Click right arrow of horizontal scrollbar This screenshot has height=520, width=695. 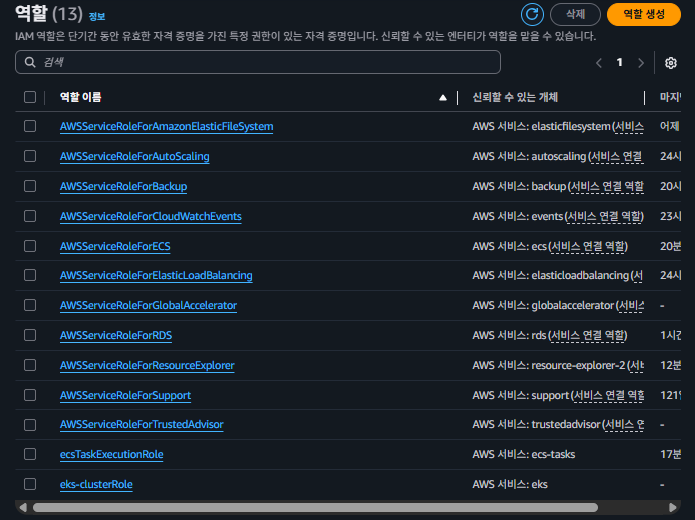672,507
